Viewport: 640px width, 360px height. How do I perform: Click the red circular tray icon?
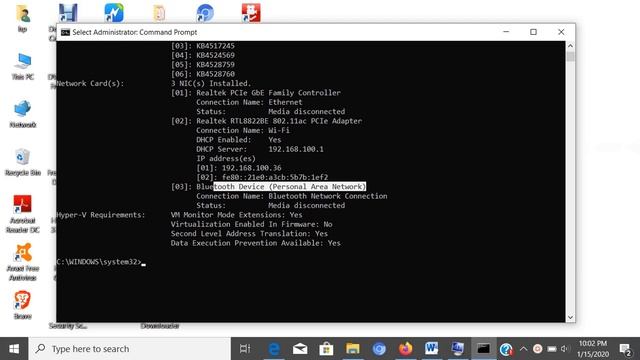tap(538, 349)
